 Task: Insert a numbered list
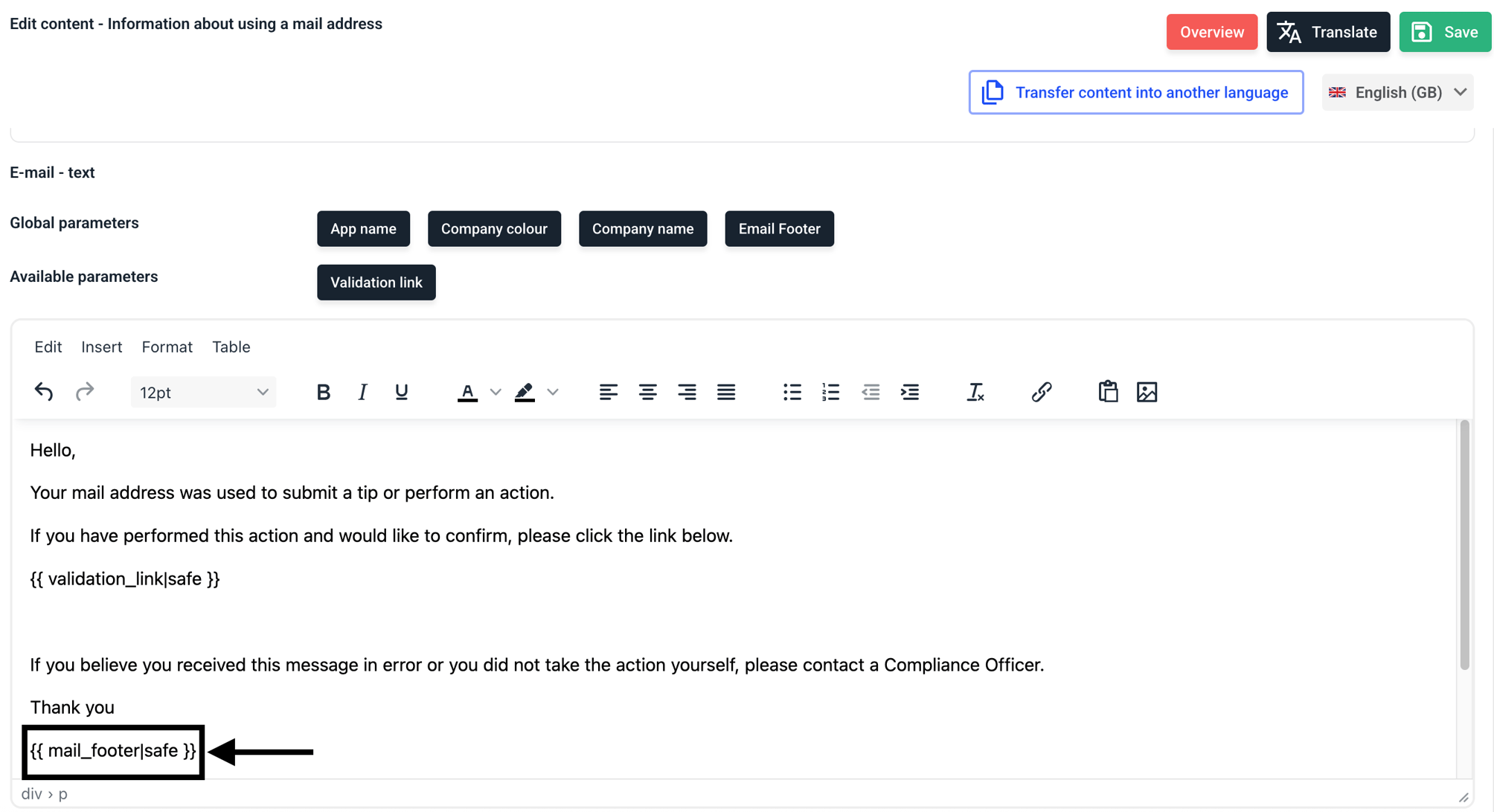coord(831,392)
